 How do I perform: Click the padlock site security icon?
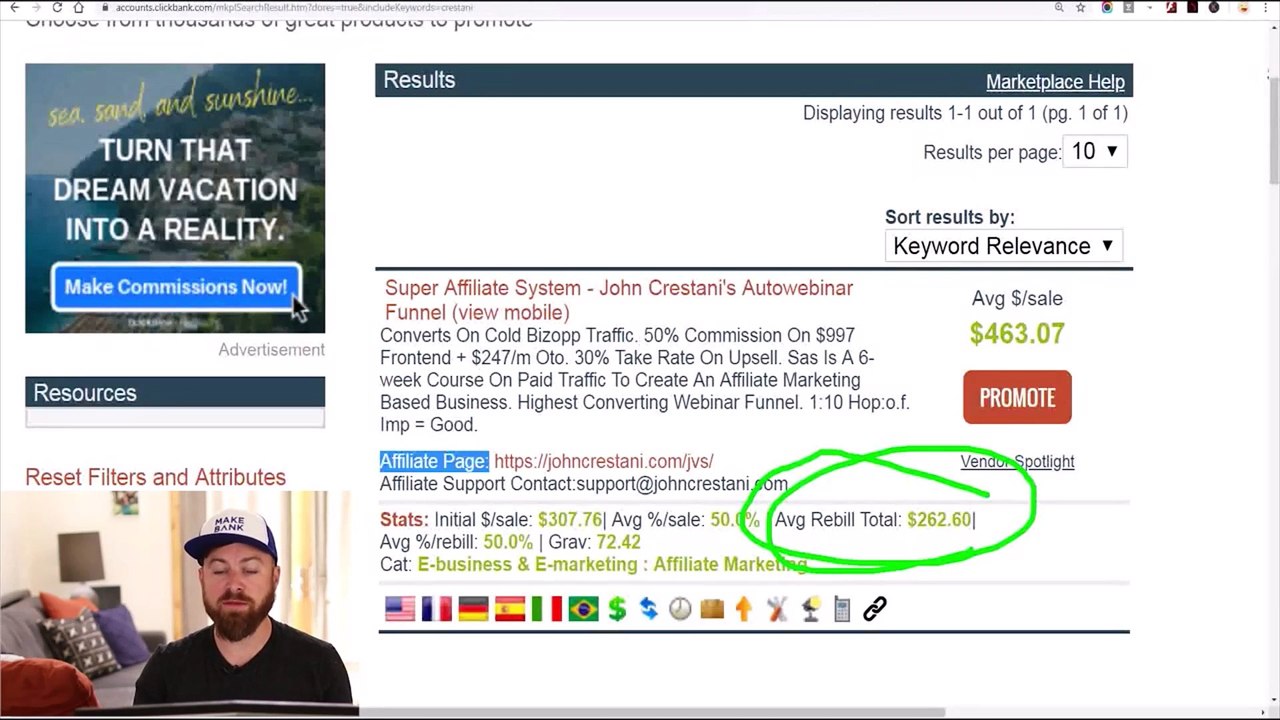click(105, 7)
